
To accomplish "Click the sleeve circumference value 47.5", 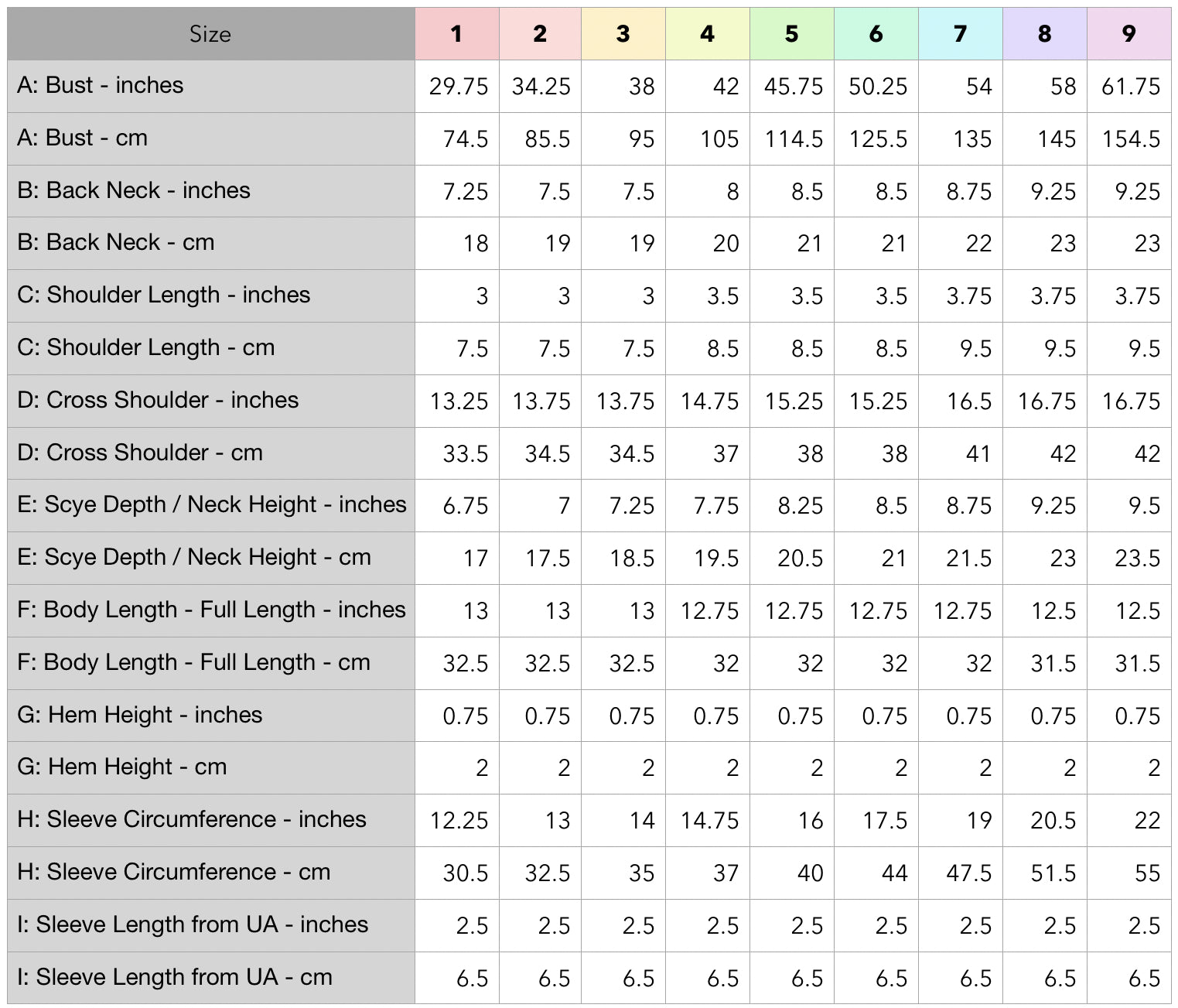I will click(x=968, y=873).
